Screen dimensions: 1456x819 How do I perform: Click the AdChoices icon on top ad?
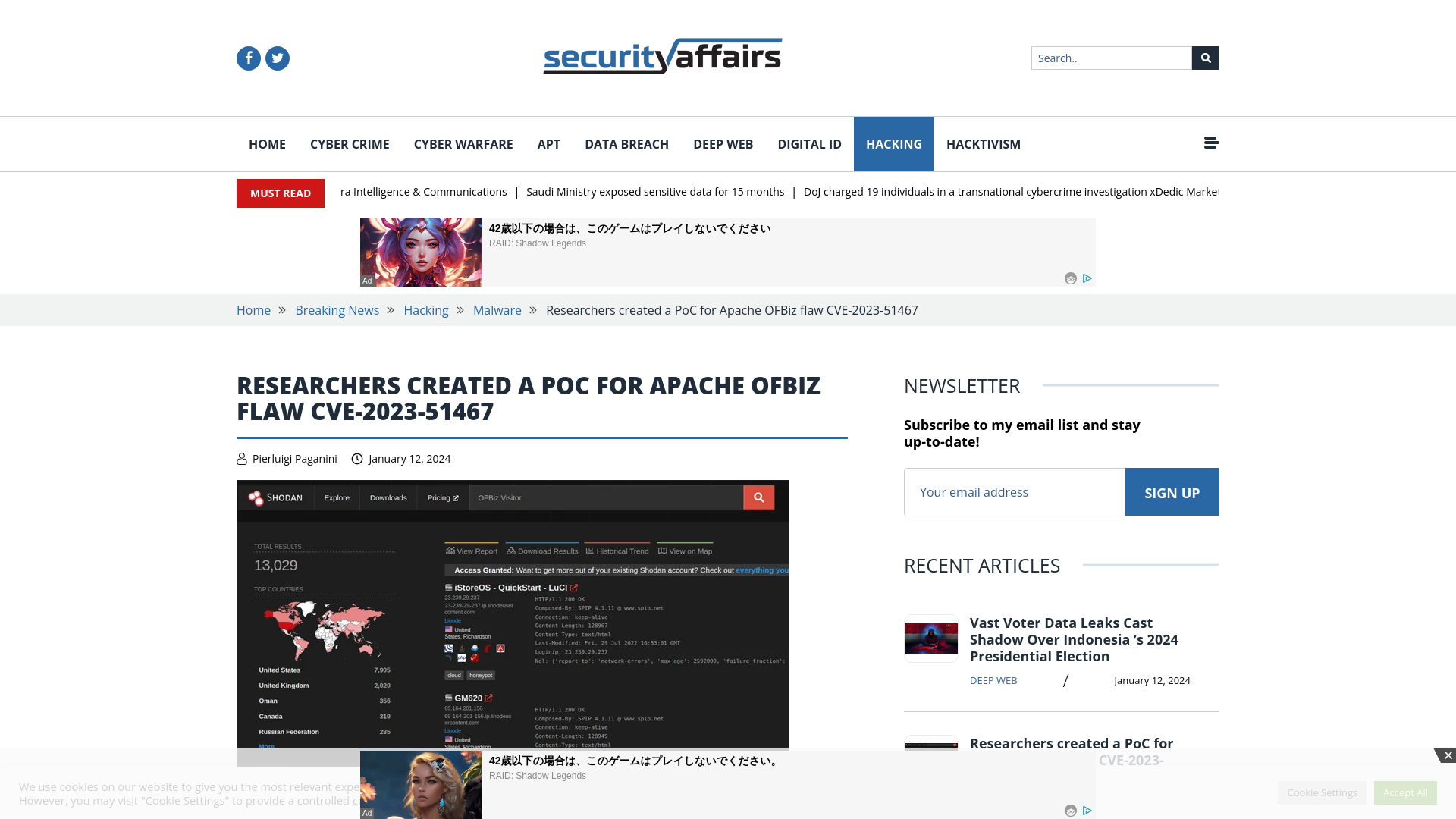[1087, 278]
